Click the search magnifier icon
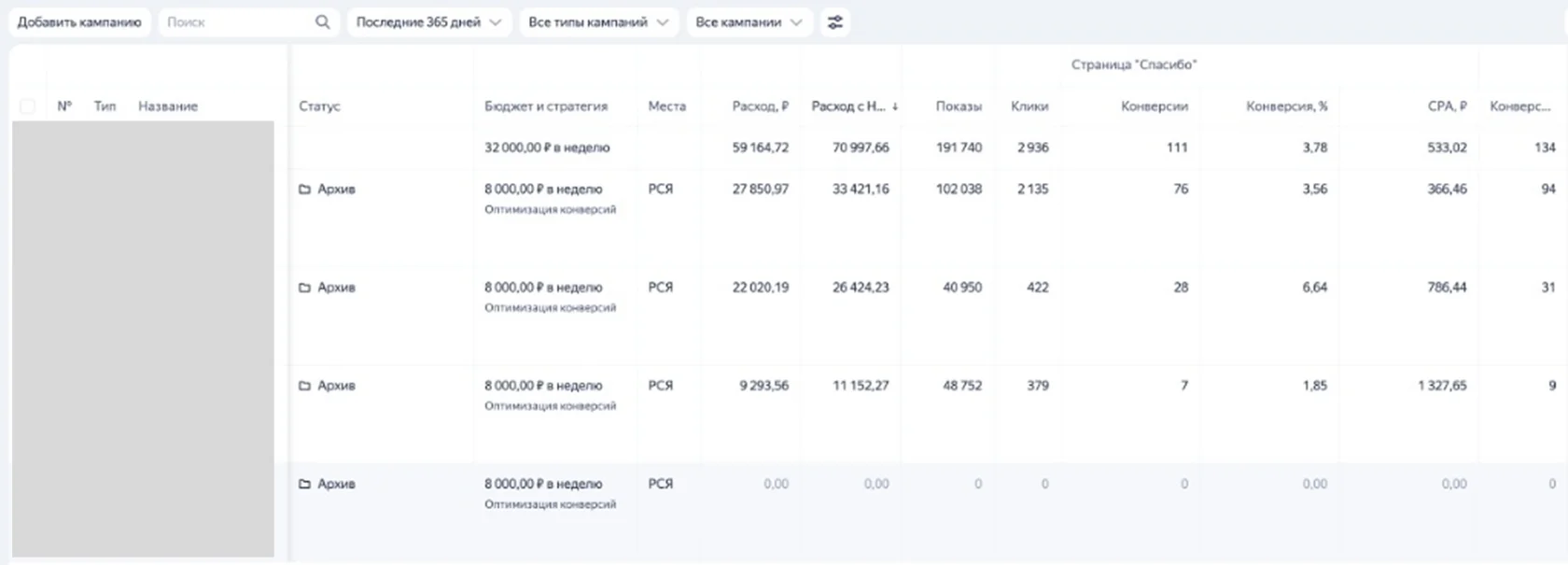This screenshot has height=565, width=1568. tap(322, 22)
